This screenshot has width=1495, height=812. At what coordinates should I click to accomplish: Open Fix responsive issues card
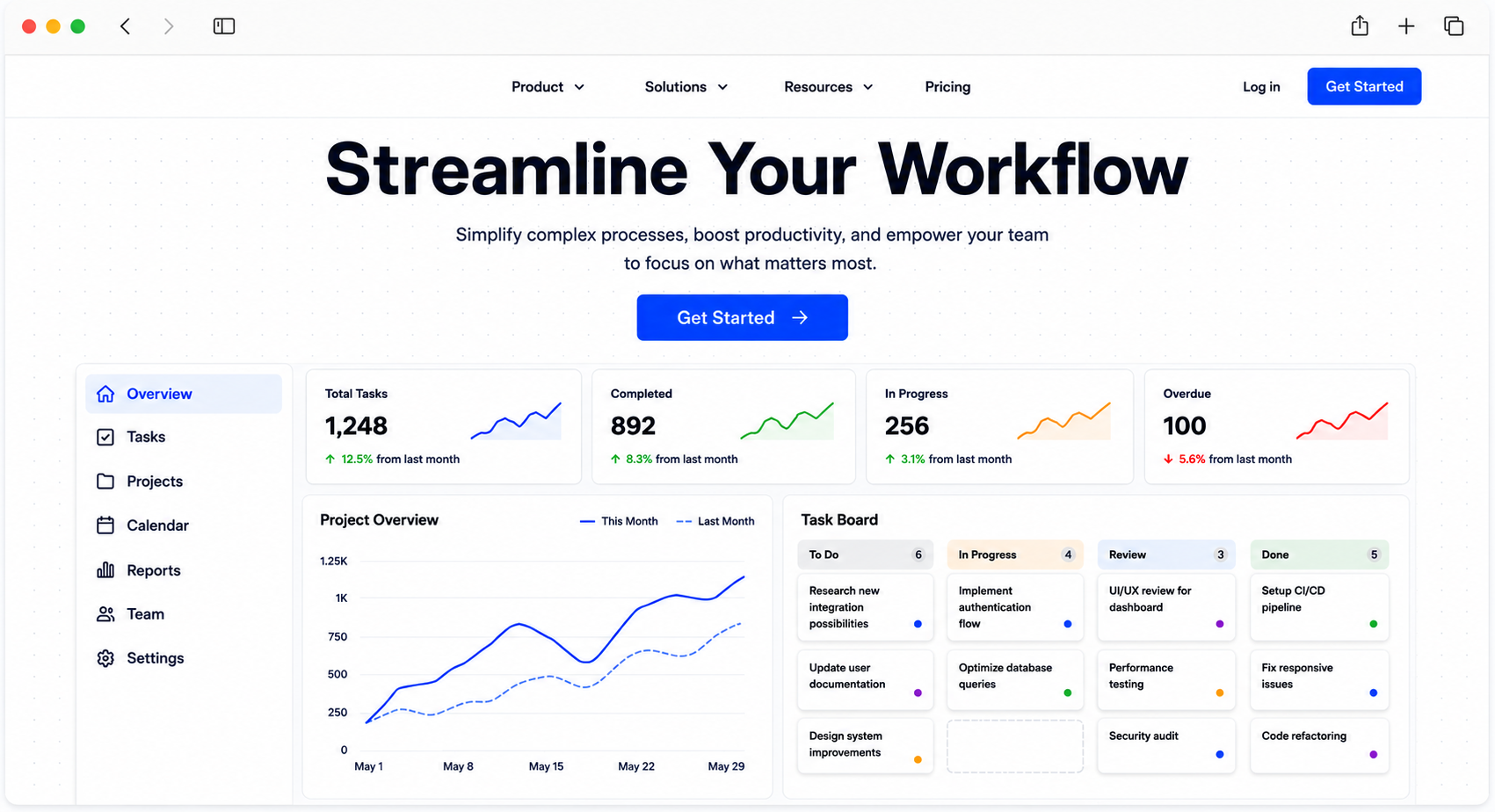pos(1319,679)
